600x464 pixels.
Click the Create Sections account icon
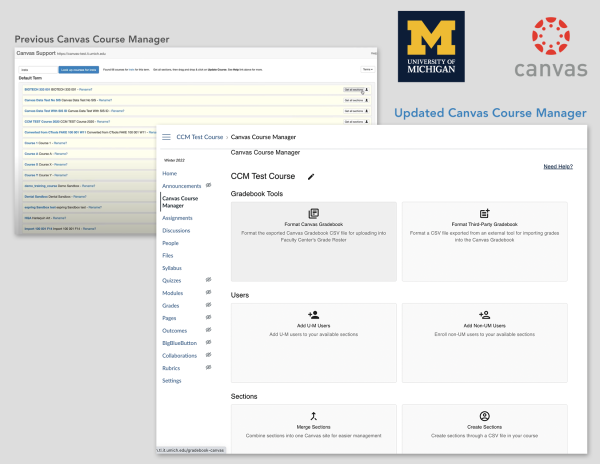tap(484, 416)
